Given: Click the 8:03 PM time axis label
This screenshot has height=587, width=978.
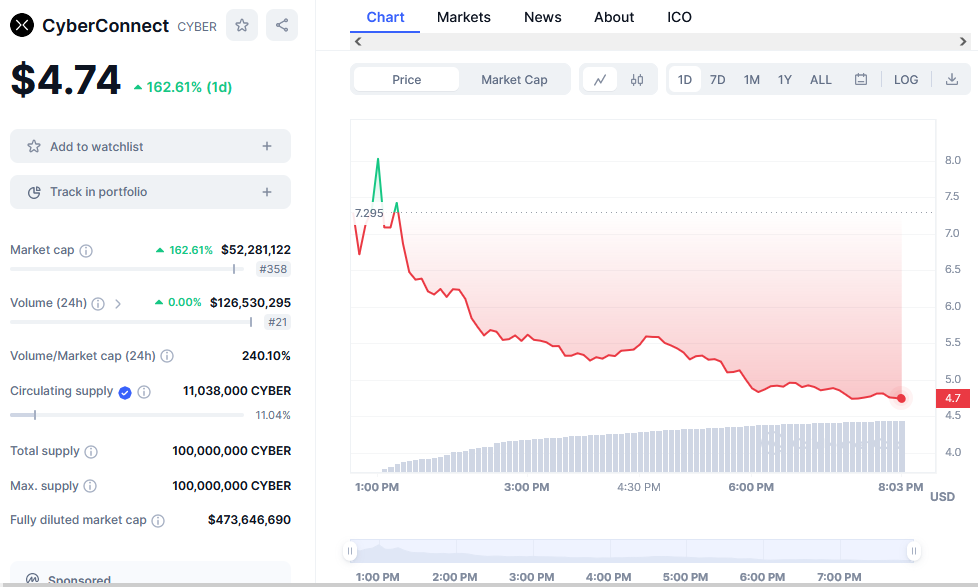Looking at the screenshot, I should click(x=901, y=487).
